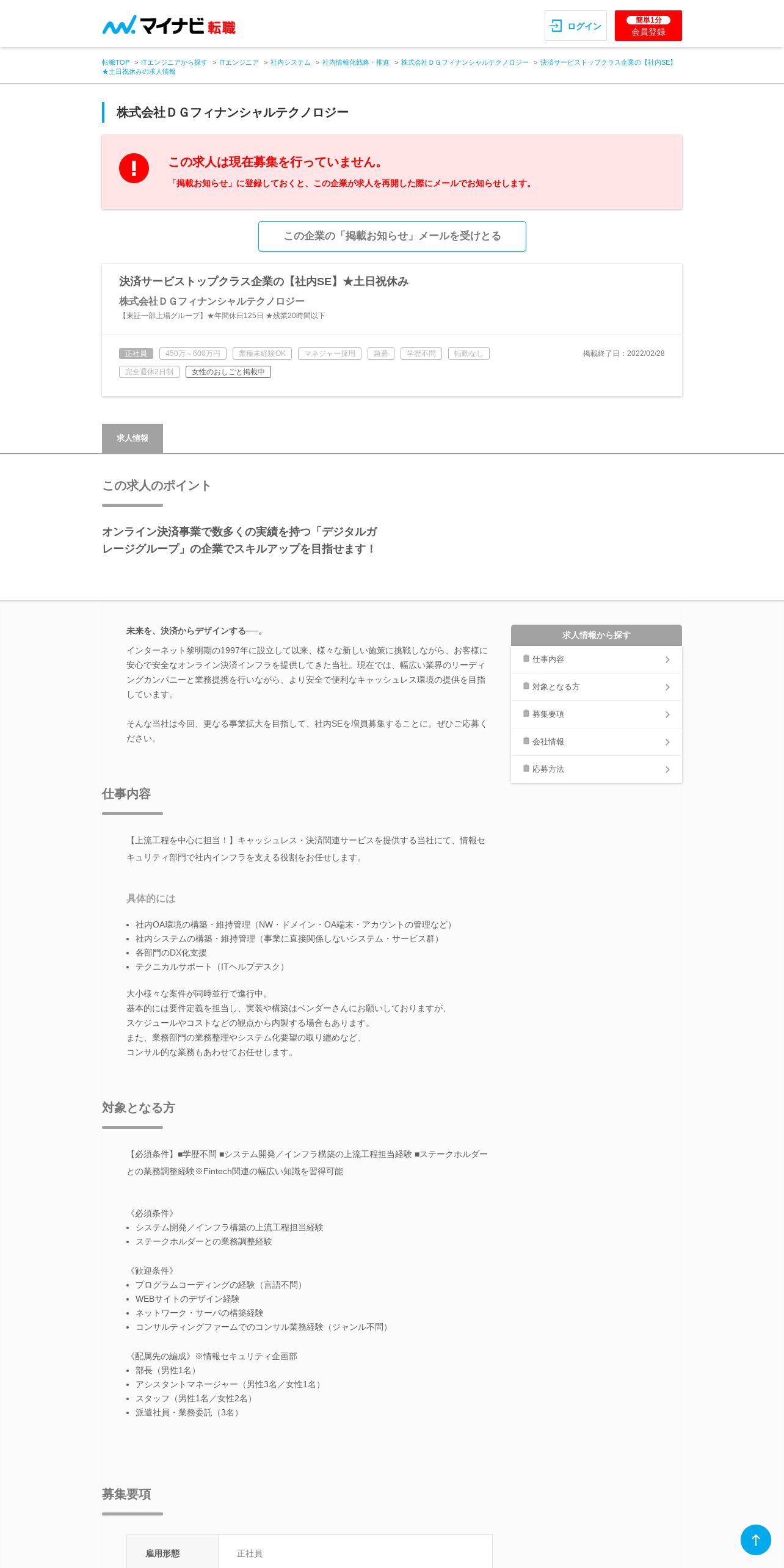
Task: Expand the 仕事内容 row chevron
Action: pyautogui.click(x=667, y=659)
